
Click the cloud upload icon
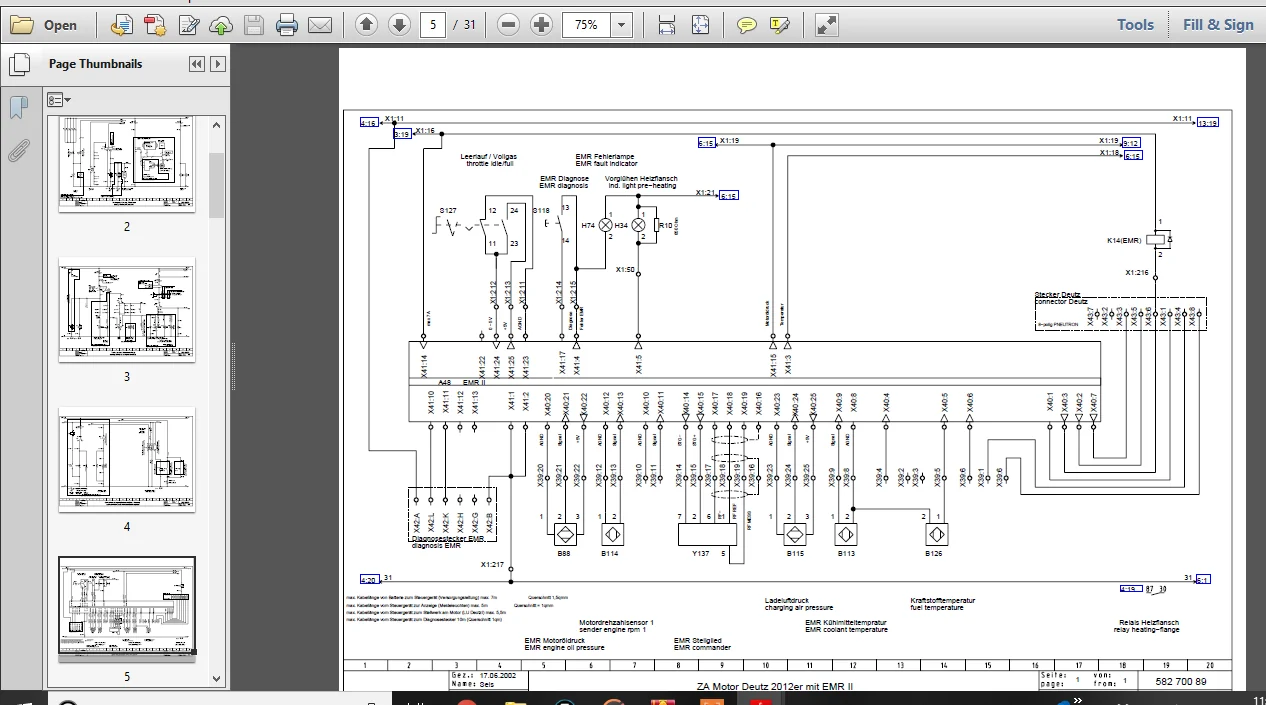(221, 25)
